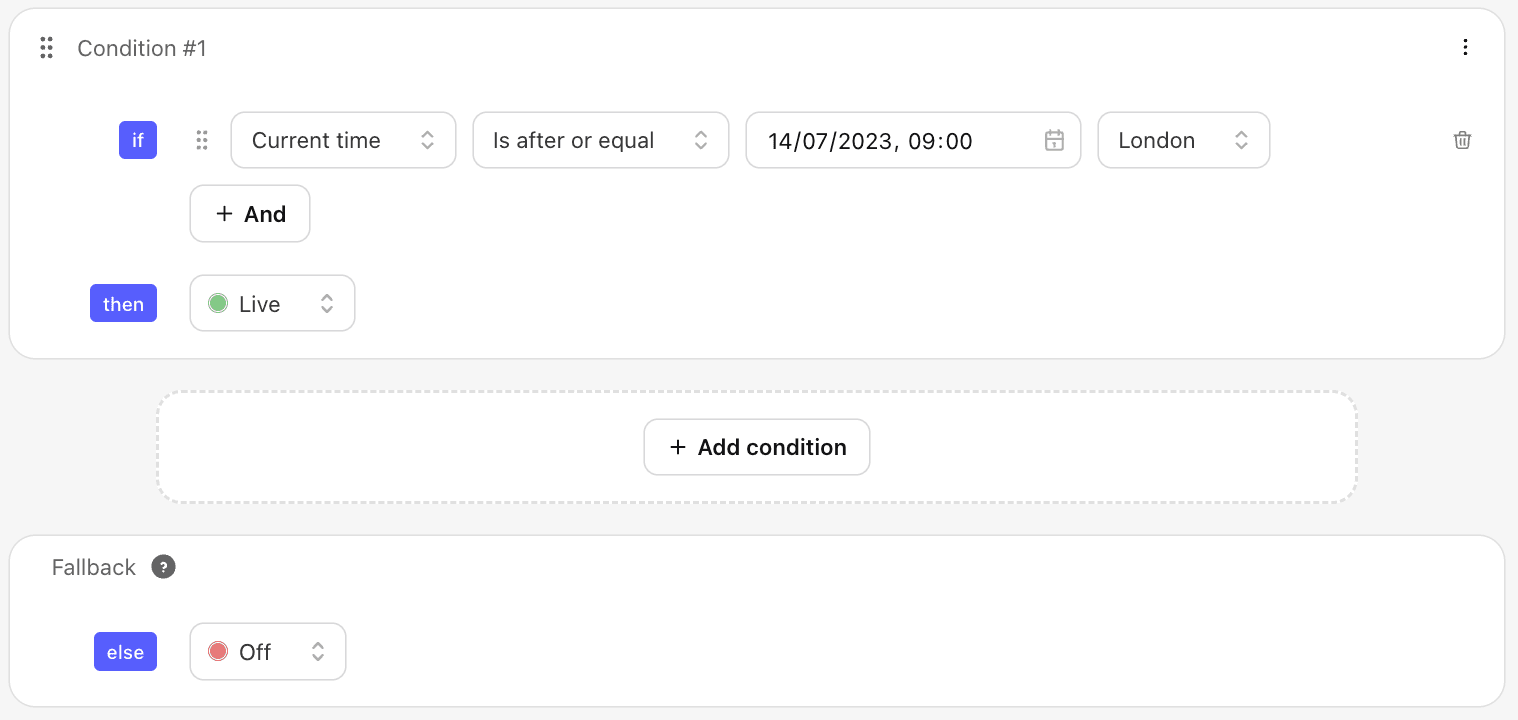Click the blue then label
The width and height of the screenshot is (1518, 720).
point(123,304)
